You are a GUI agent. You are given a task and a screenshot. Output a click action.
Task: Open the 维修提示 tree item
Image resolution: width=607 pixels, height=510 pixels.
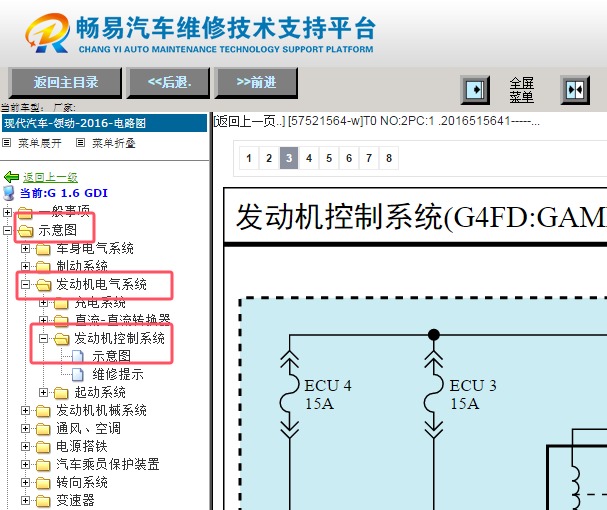click(x=118, y=374)
